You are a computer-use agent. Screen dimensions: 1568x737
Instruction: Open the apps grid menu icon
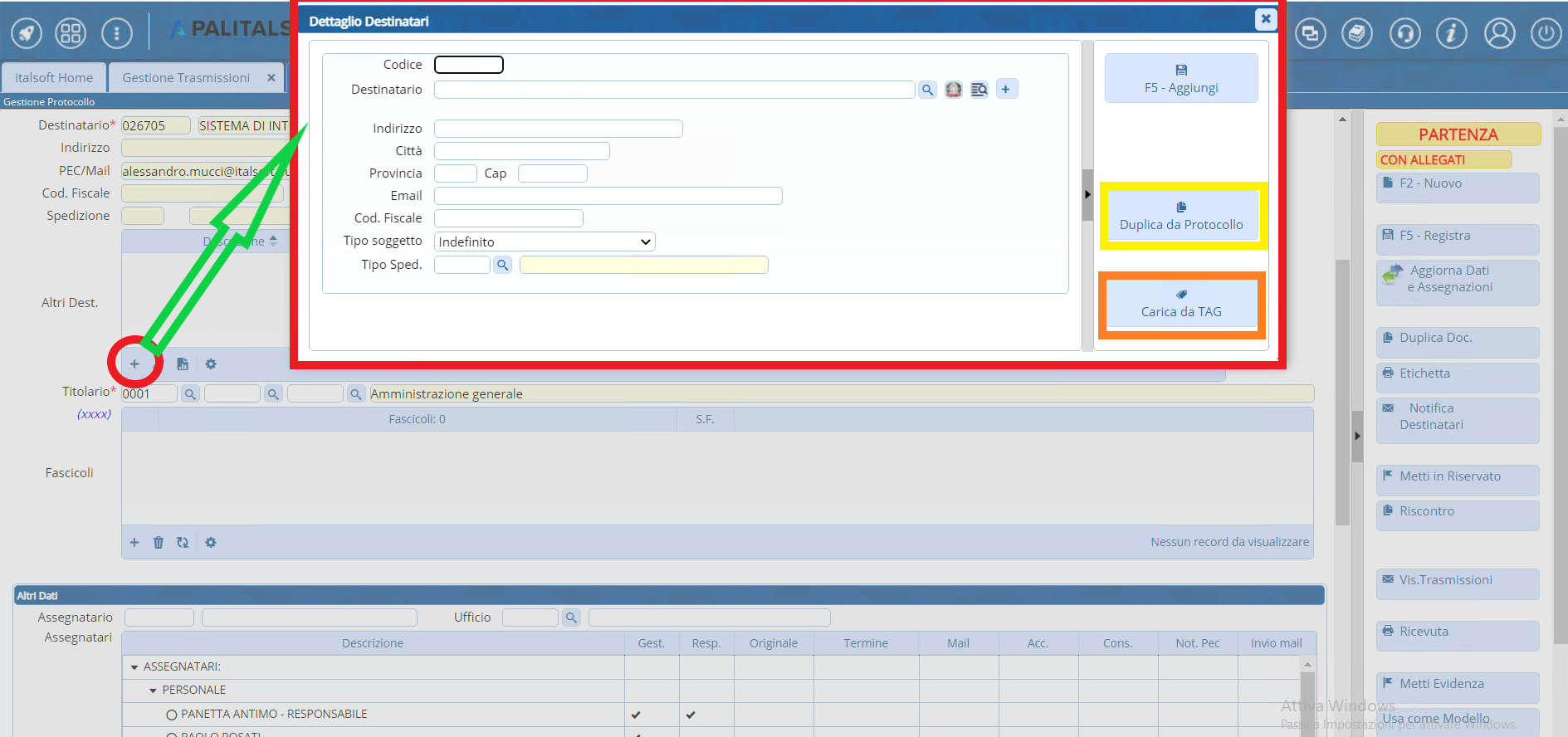pos(71,33)
